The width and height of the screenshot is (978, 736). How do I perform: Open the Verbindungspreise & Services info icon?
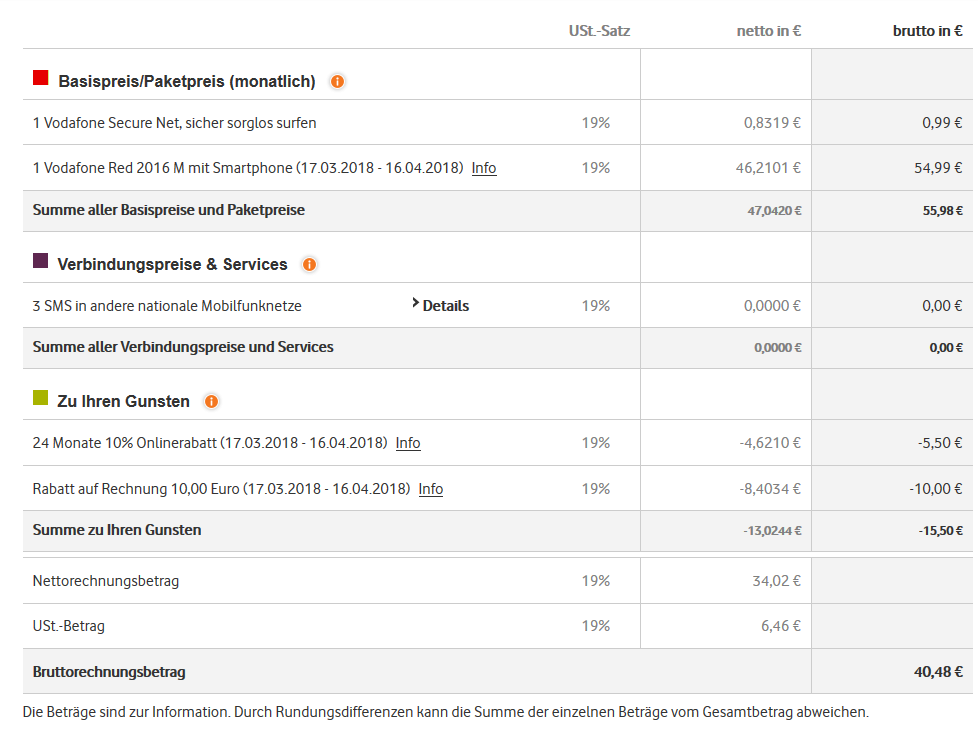point(310,264)
